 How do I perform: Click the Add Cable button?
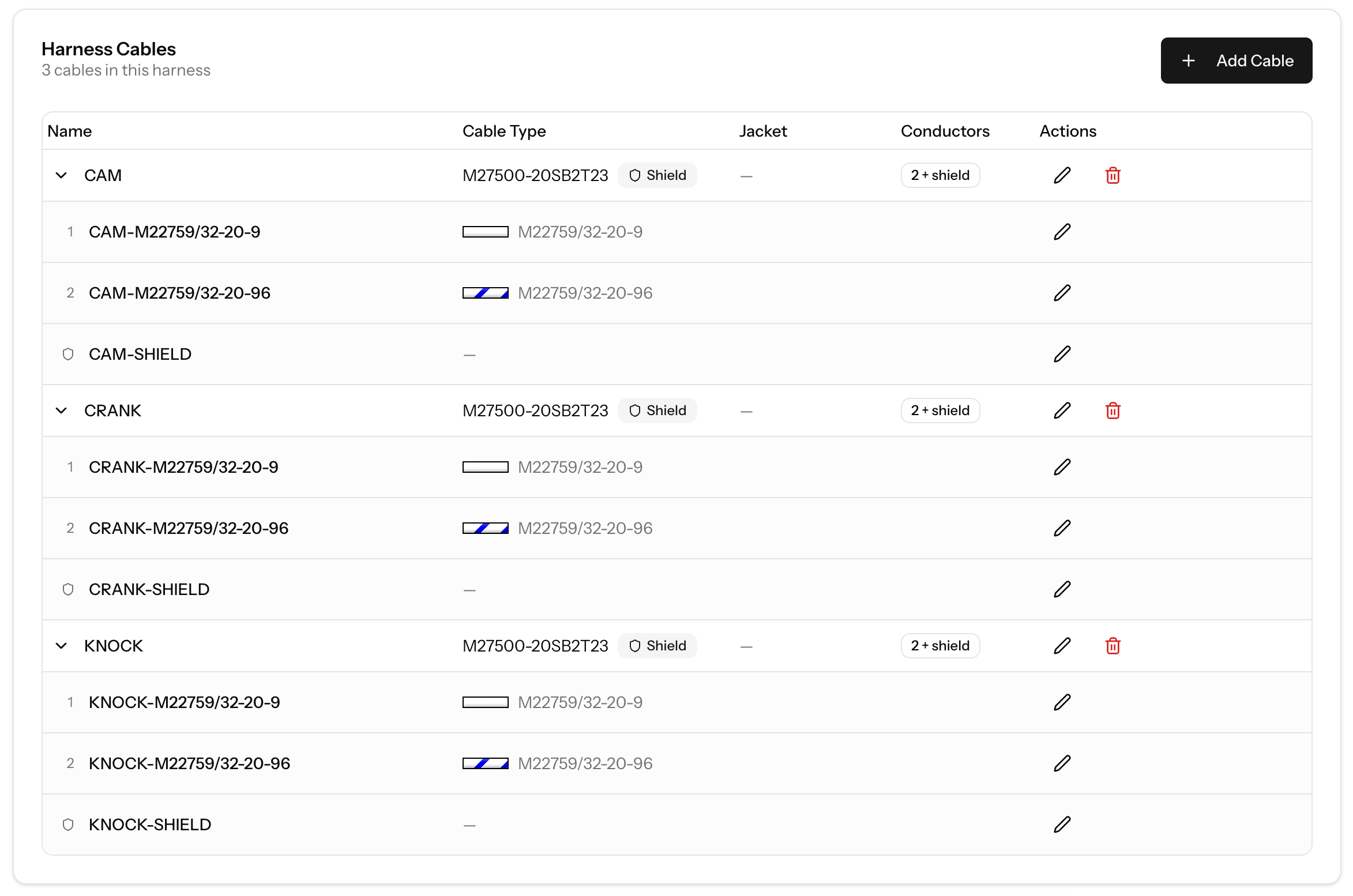pyautogui.click(x=1236, y=61)
